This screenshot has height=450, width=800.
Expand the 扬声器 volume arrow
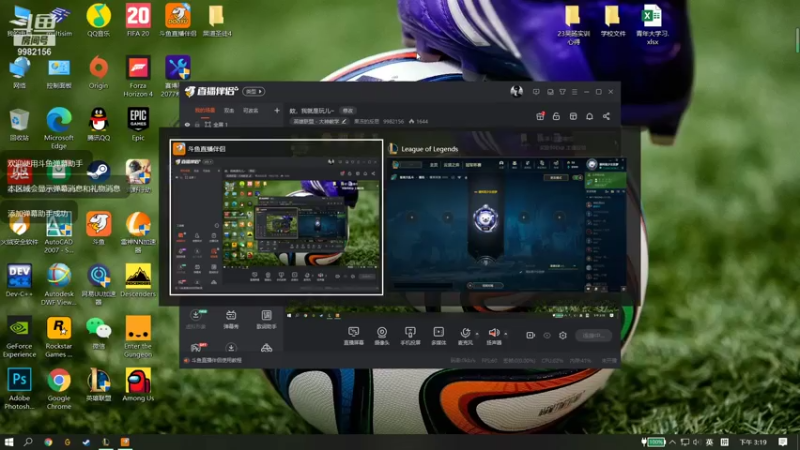point(506,334)
